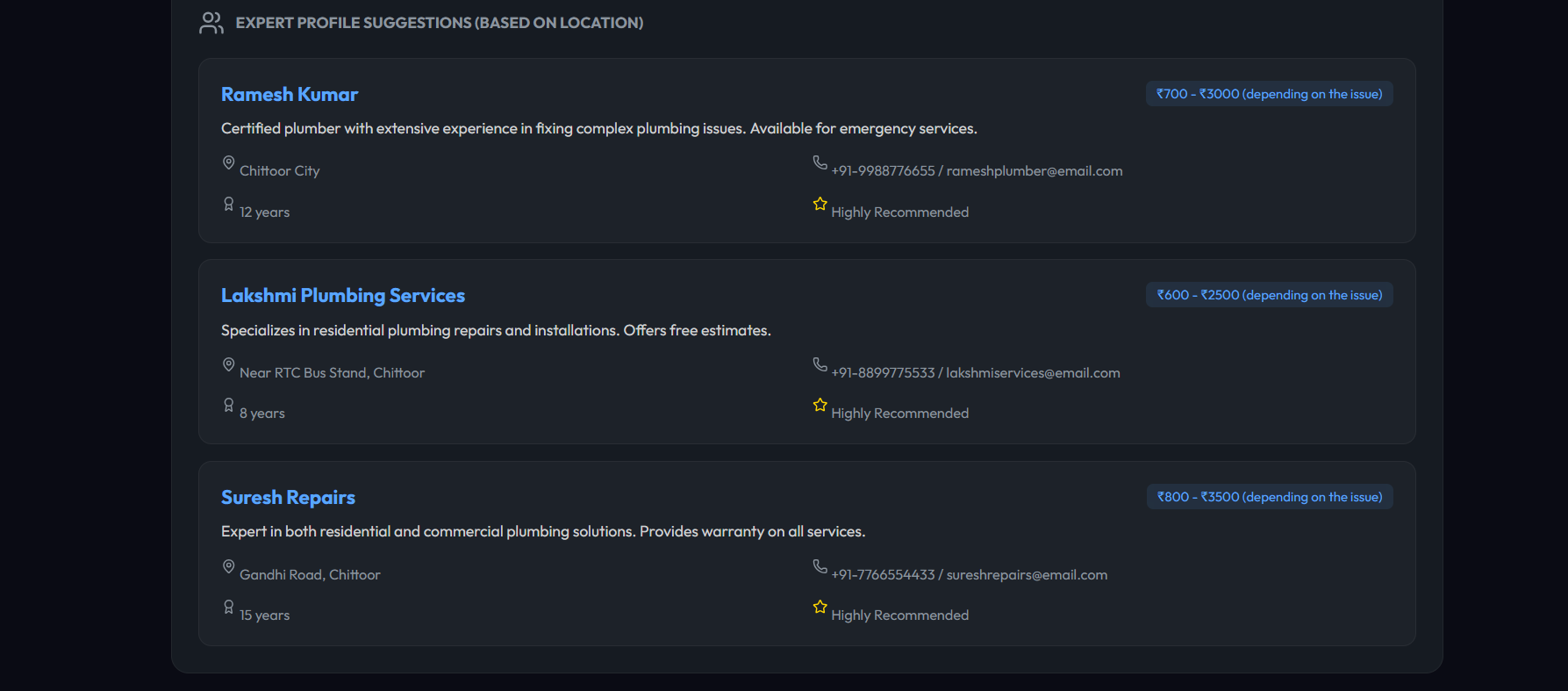Screen dimensions: 1568x691
Task: Select the Suresh Repairs profile title
Action: [x=288, y=498]
